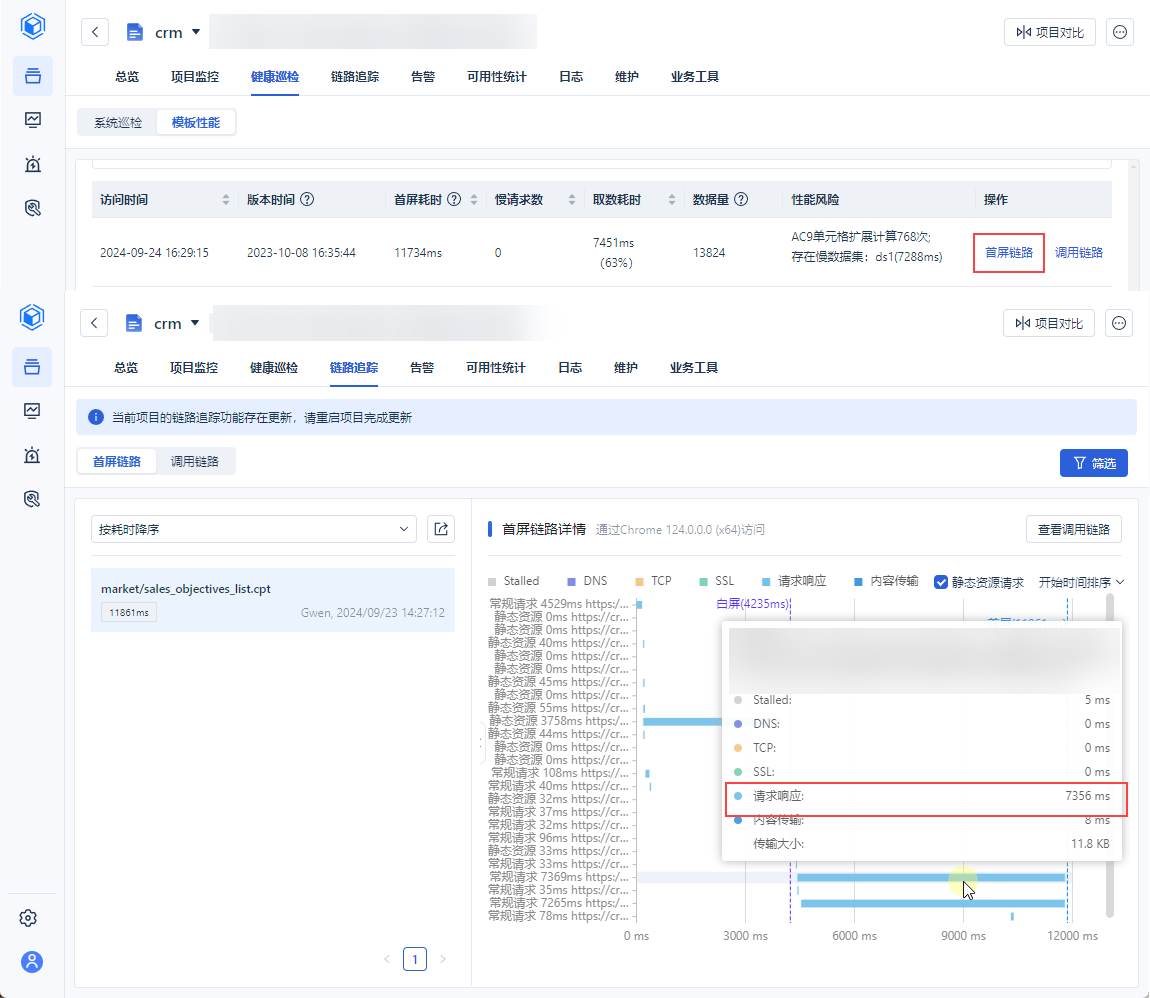1150x998 pixels.
Task: Toggle the TCP legend item
Action: point(653,581)
